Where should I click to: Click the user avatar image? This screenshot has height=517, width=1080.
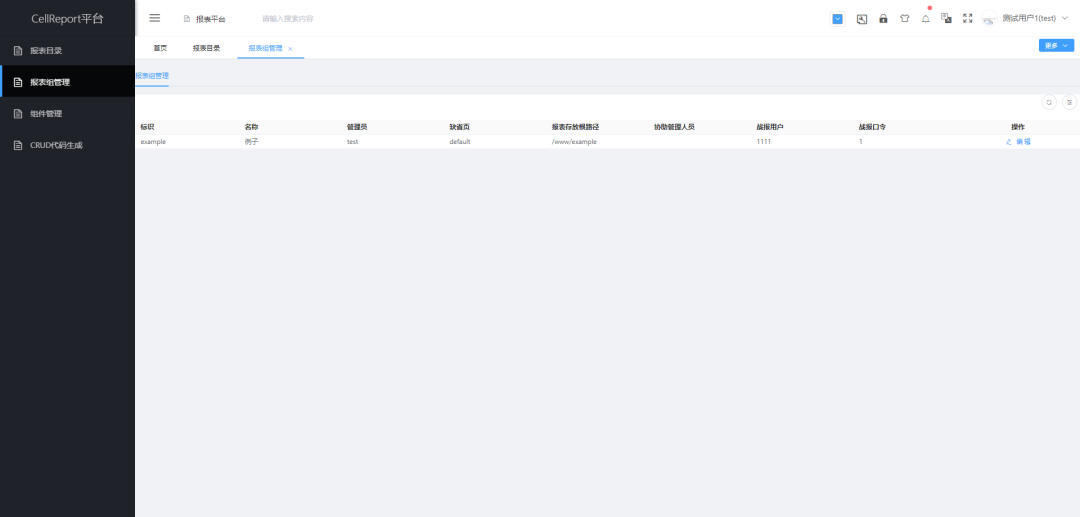coord(989,19)
